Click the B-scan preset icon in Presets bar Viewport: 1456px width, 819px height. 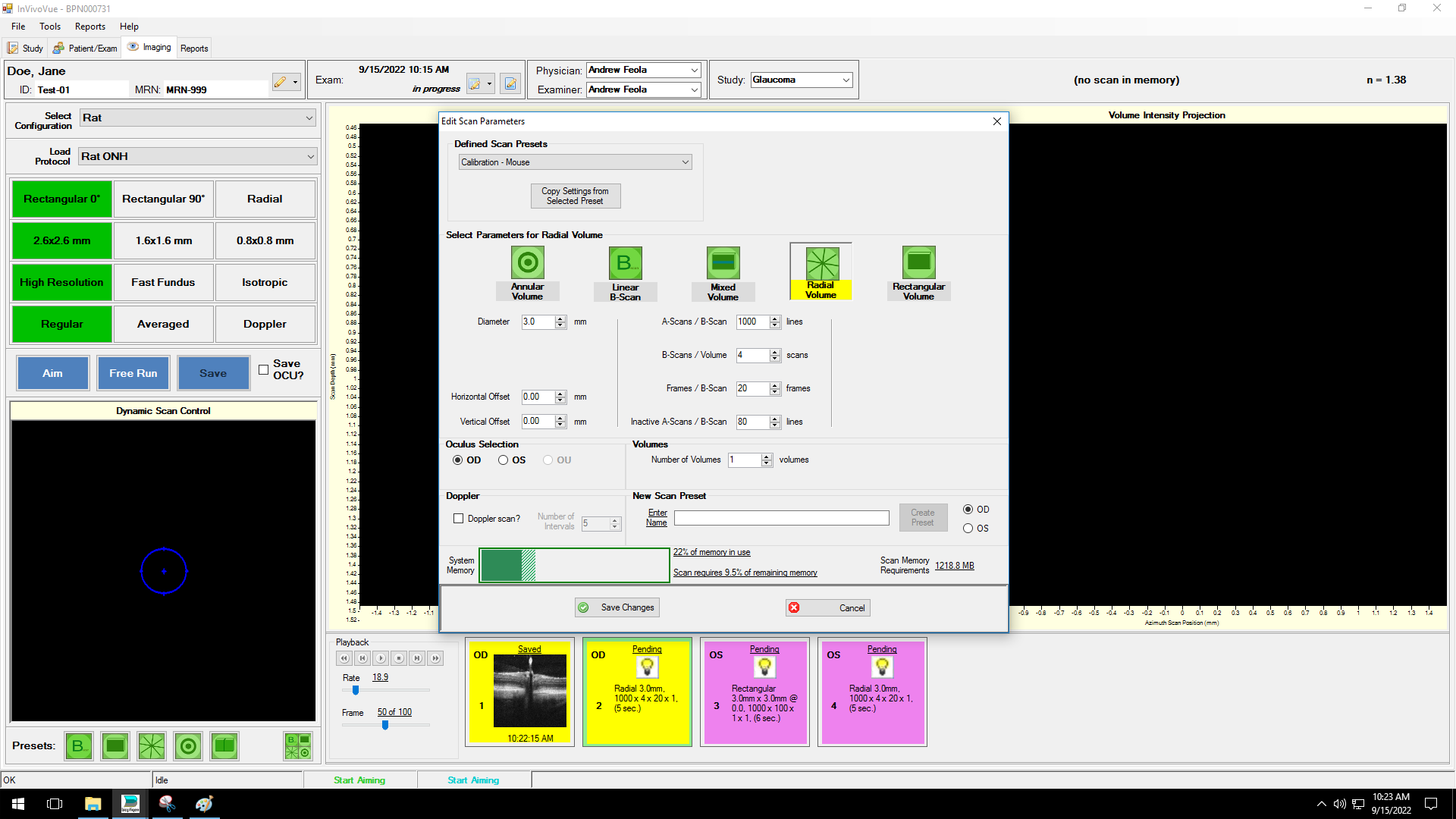point(78,746)
